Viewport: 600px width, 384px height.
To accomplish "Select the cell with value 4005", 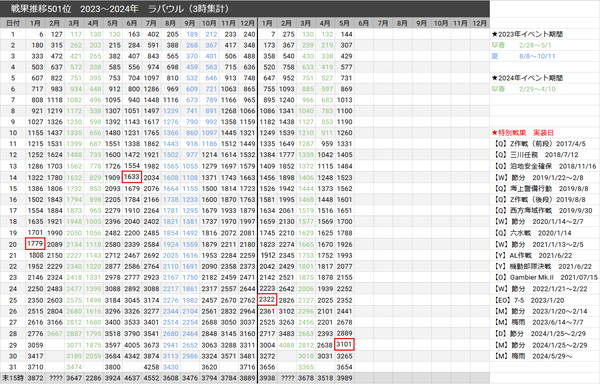I will pos(132,345).
